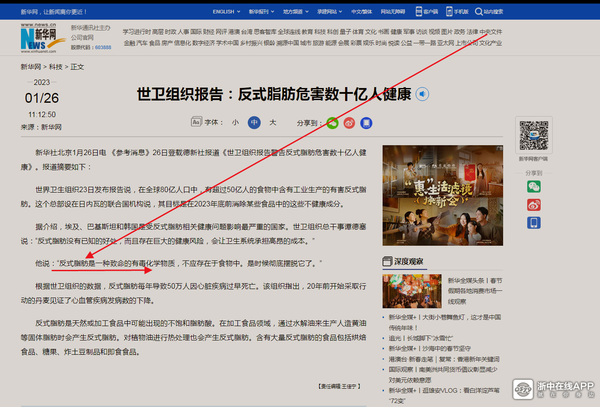The image size is (600, 407).
Task: Click the right sidebar Weibo share icon
Action: [x=533, y=204]
